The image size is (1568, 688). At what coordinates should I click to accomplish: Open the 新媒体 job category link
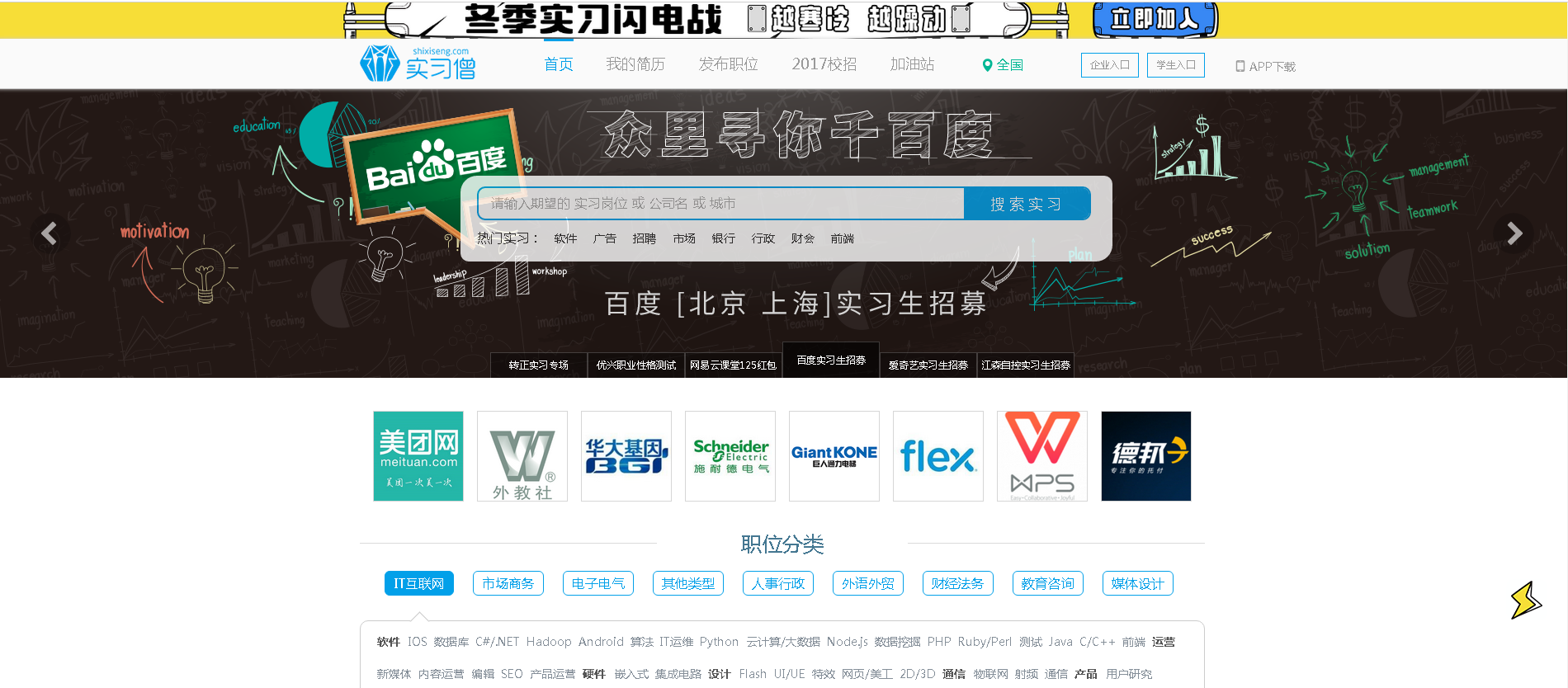tap(394, 674)
